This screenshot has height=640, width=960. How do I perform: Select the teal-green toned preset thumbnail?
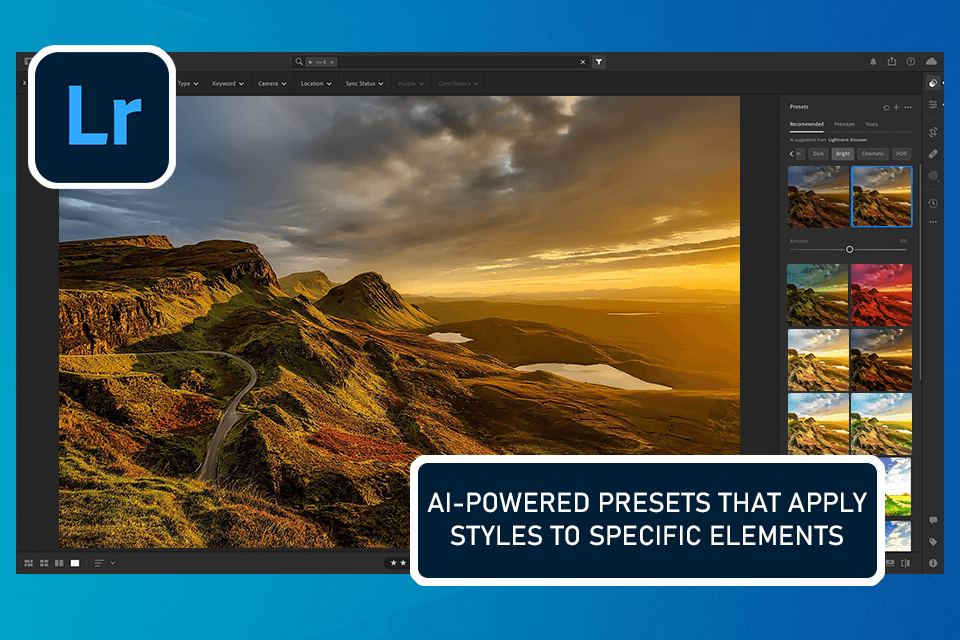pyautogui.click(x=818, y=295)
